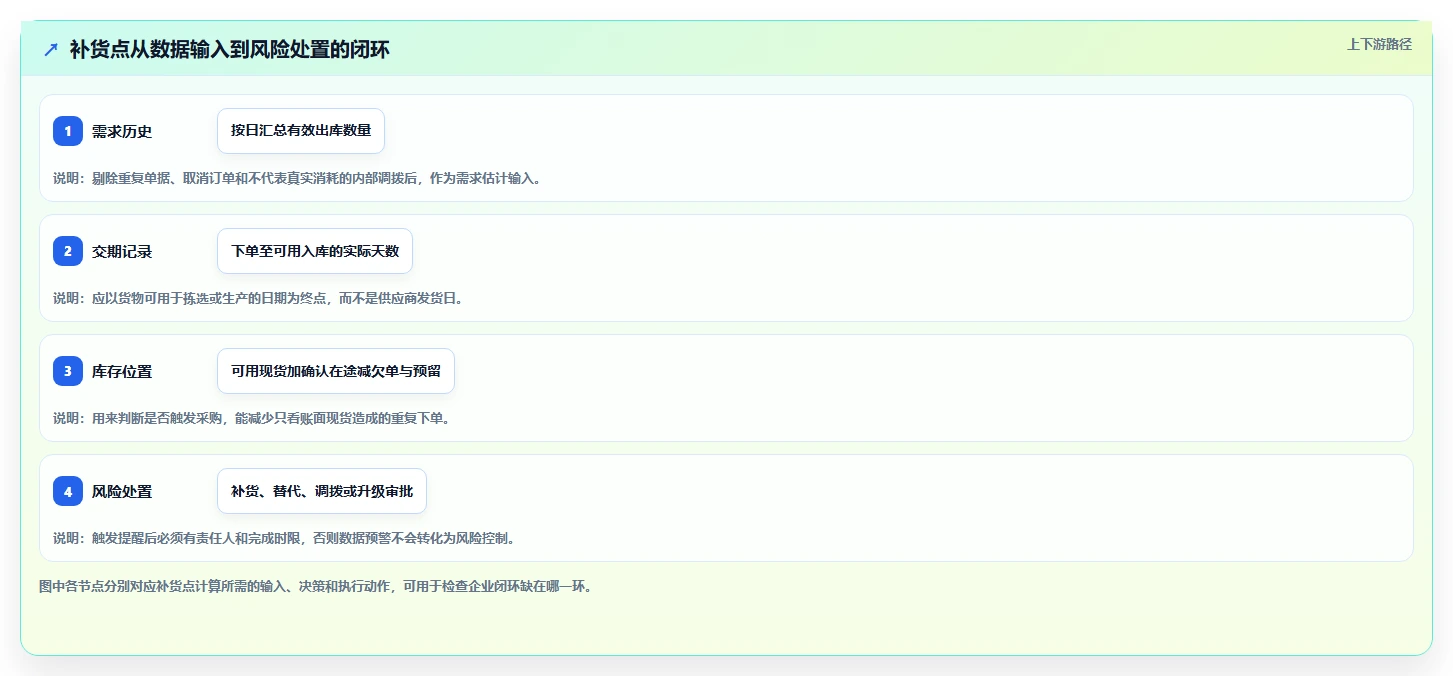Image resolution: width=1453 pixels, height=676 pixels.
Task: Click step badge 1 for 需求历史
Action: coord(68,131)
